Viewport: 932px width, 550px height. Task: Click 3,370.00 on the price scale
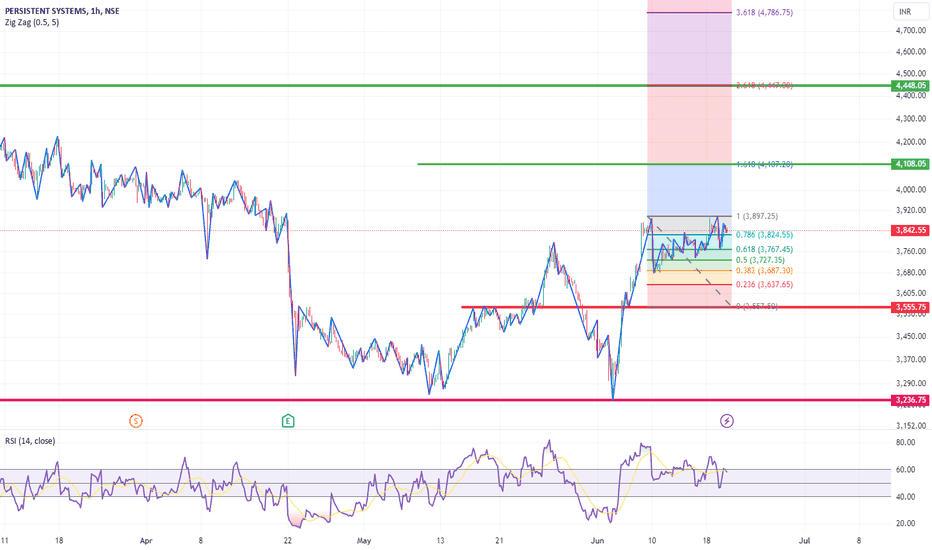pyautogui.click(x=911, y=359)
